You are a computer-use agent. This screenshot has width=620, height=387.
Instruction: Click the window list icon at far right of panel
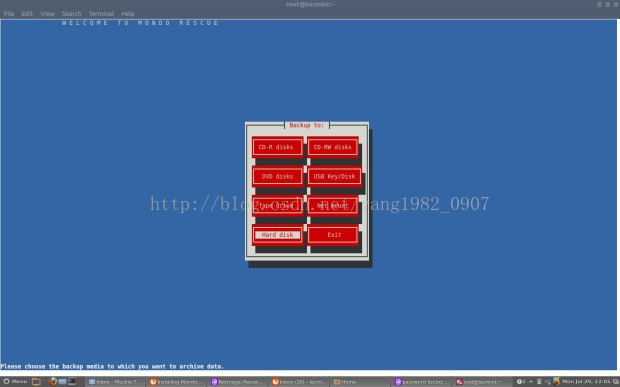pos(615,381)
